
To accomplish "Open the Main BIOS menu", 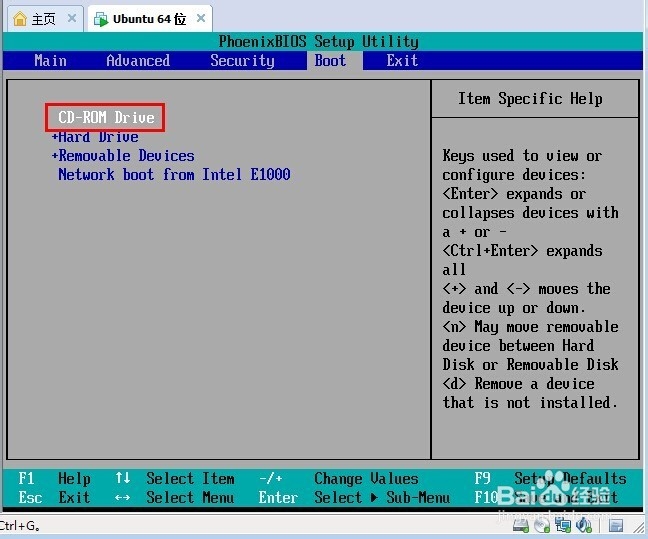I will (x=50, y=61).
